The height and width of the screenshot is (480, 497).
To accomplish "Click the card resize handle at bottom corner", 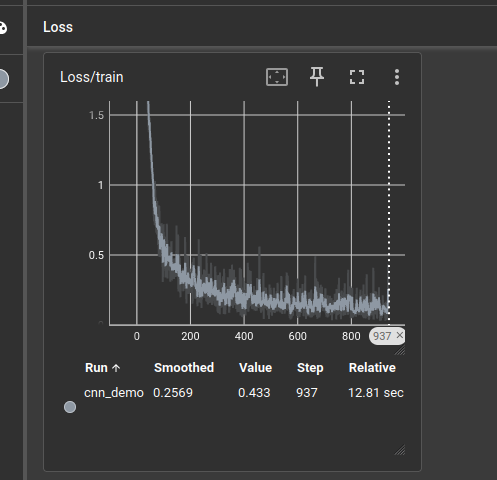I will tap(399, 450).
